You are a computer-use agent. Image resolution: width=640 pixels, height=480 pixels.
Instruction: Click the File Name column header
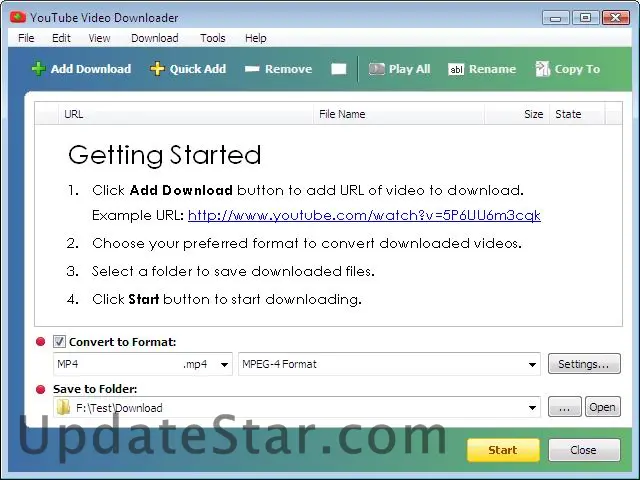click(399, 114)
